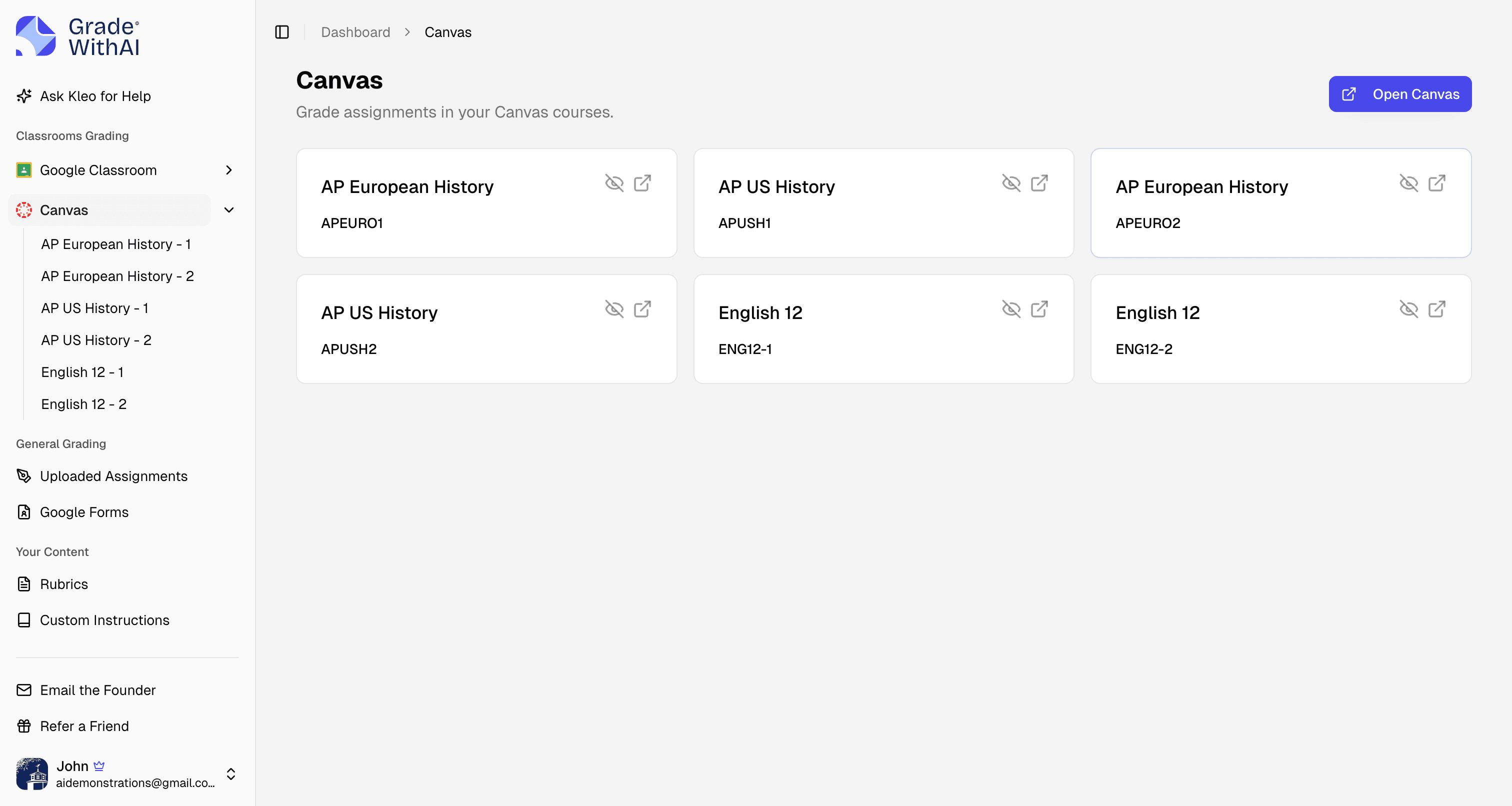1512x806 pixels.
Task: Toggle the sidebar panel open or closed
Action: tap(281, 31)
